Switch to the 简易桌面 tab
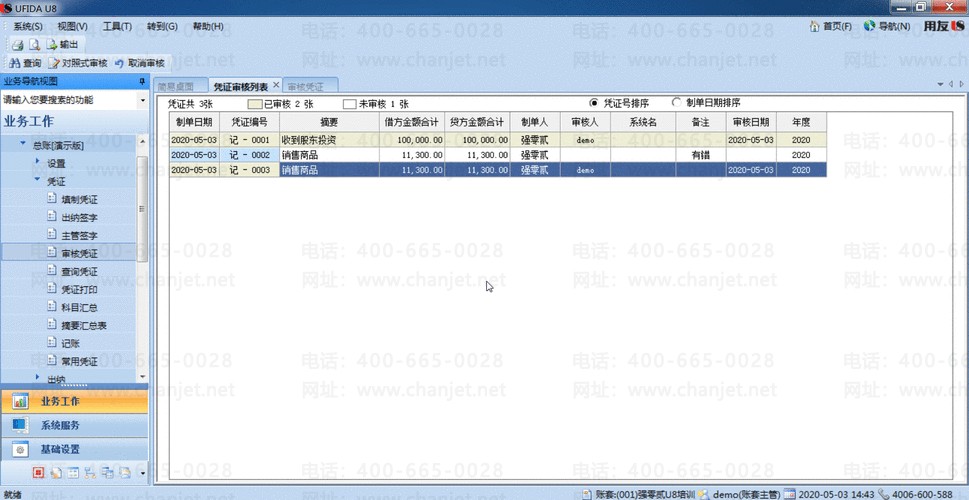This screenshot has height=500, width=969. (x=176, y=87)
